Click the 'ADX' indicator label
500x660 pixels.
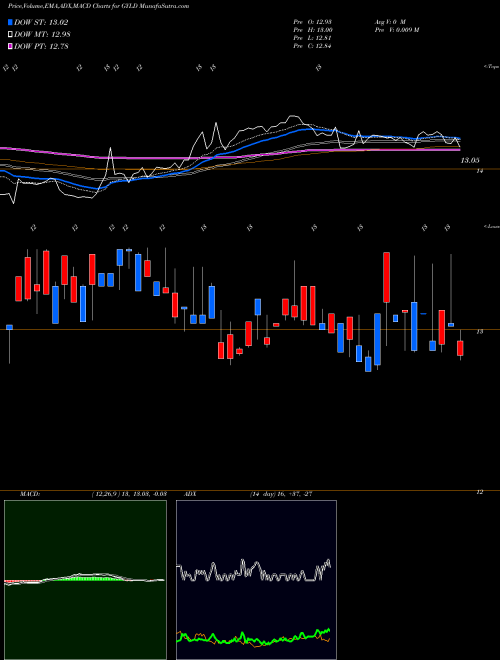(x=191, y=494)
